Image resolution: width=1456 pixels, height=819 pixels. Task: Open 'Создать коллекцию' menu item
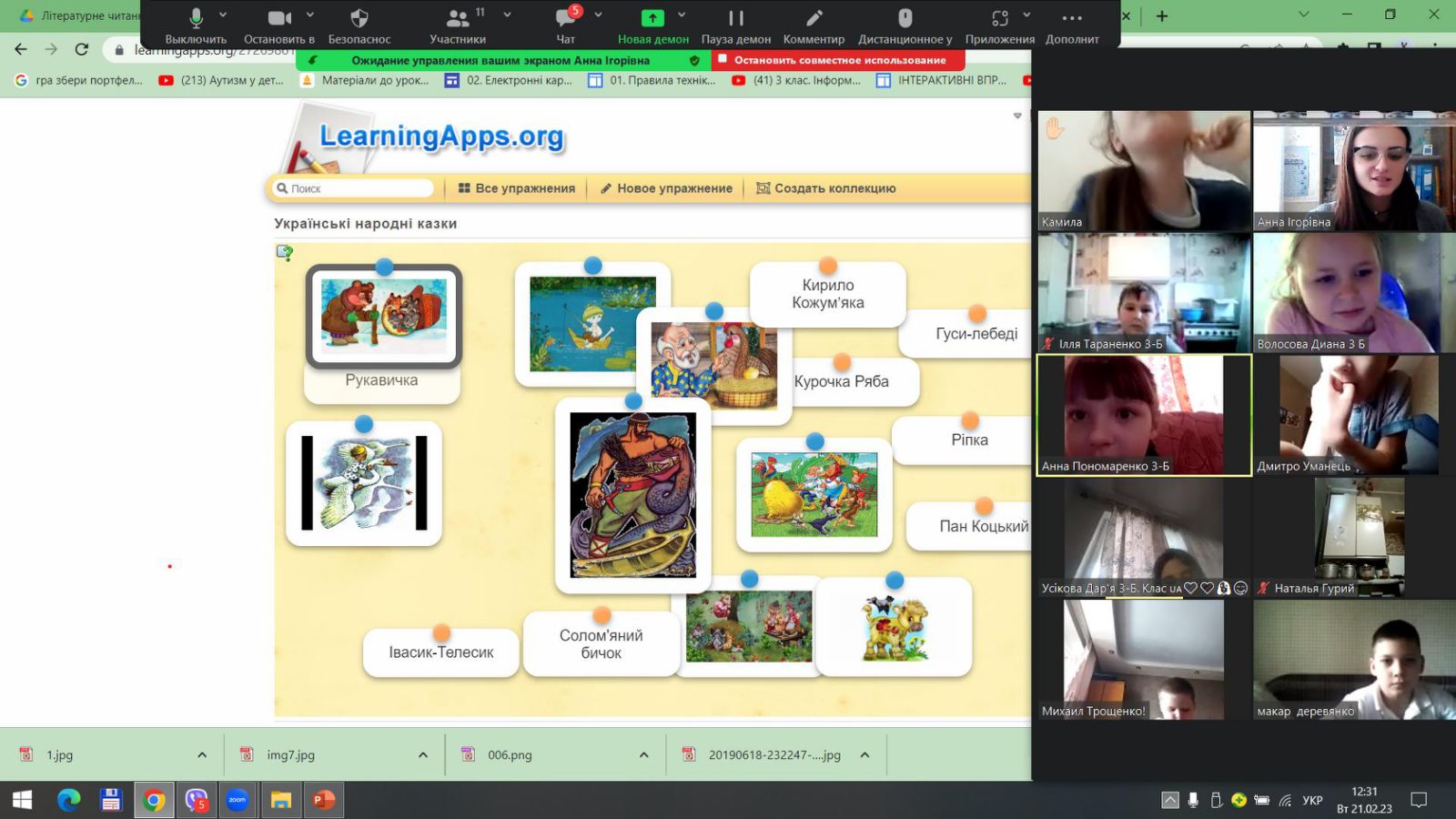point(826,188)
